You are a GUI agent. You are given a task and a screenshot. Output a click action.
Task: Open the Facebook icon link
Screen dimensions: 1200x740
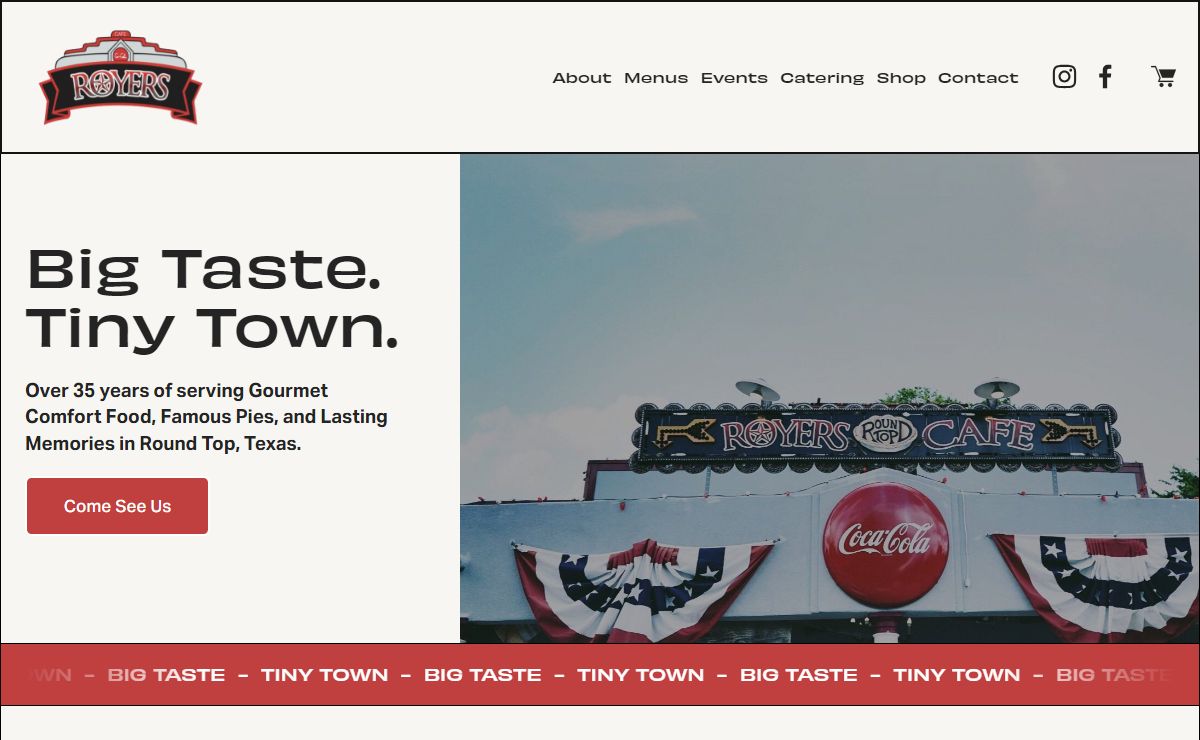point(1105,77)
